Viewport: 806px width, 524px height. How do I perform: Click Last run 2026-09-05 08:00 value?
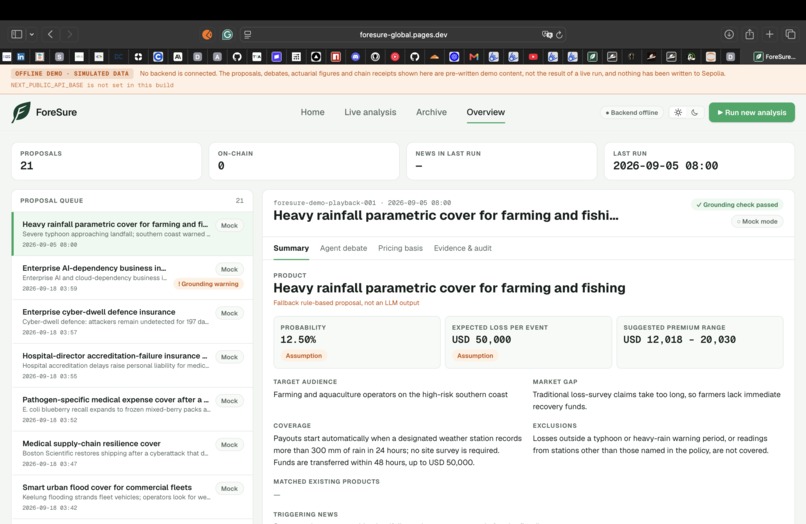[665, 166]
